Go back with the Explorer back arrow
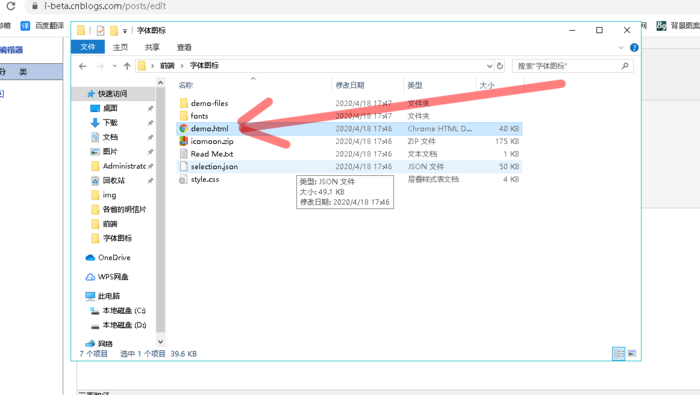700x395 pixels. pyautogui.click(x=83, y=66)
